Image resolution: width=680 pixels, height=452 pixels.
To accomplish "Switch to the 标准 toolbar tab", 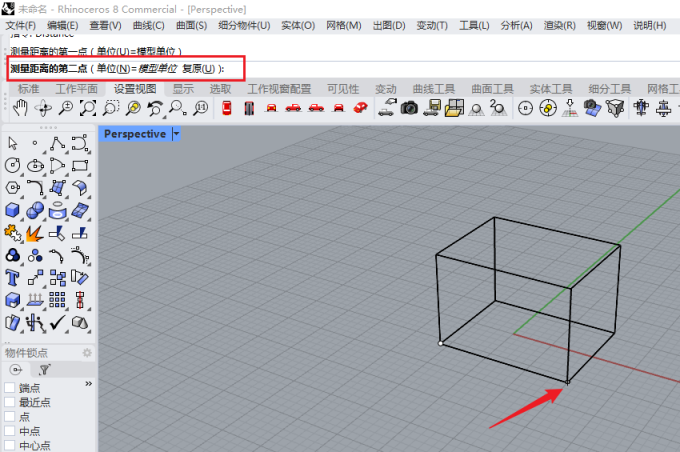I will 29,89.
